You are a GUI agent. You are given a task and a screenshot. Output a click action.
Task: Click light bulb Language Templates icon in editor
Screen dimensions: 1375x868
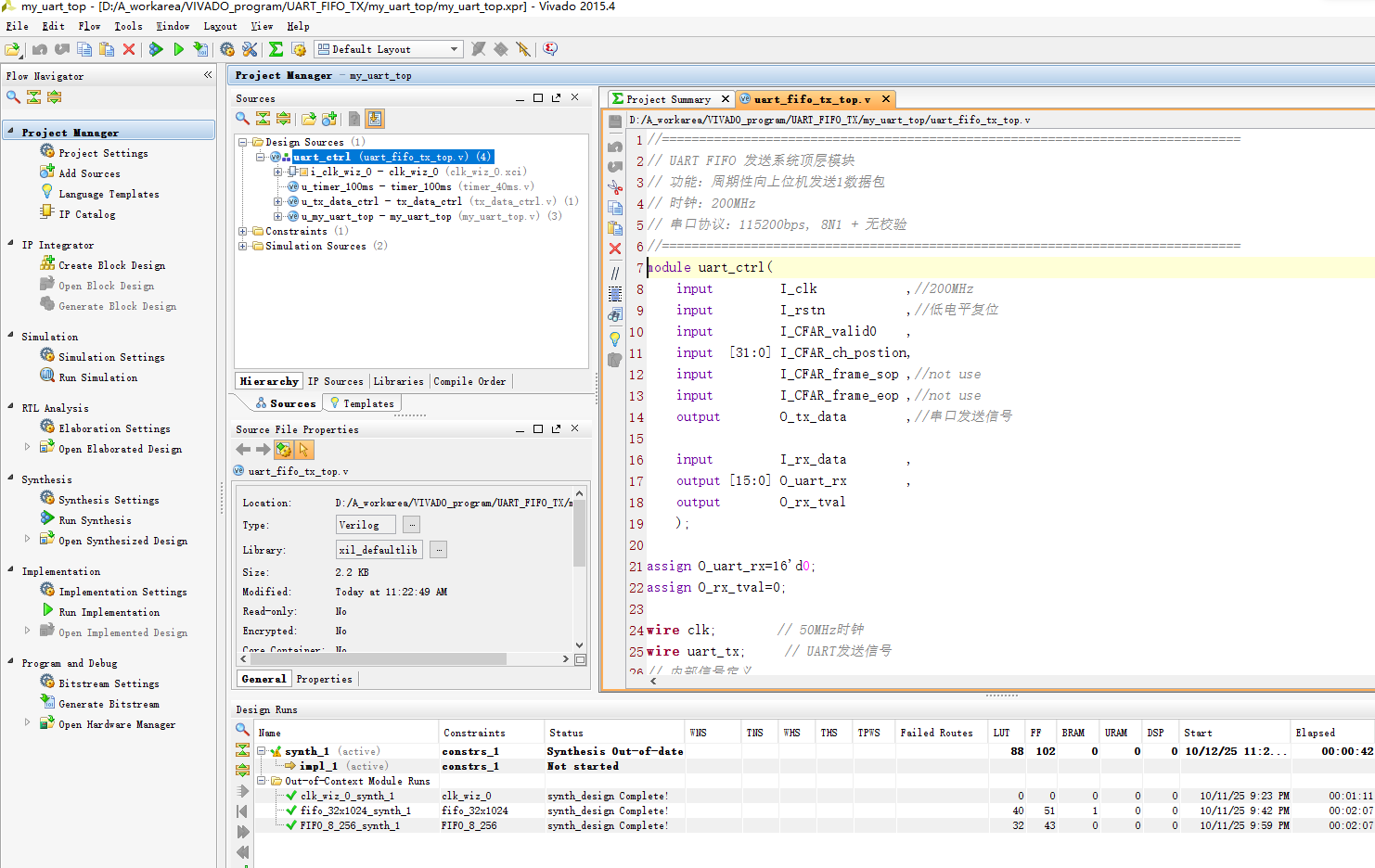click(x=614, y=338)
